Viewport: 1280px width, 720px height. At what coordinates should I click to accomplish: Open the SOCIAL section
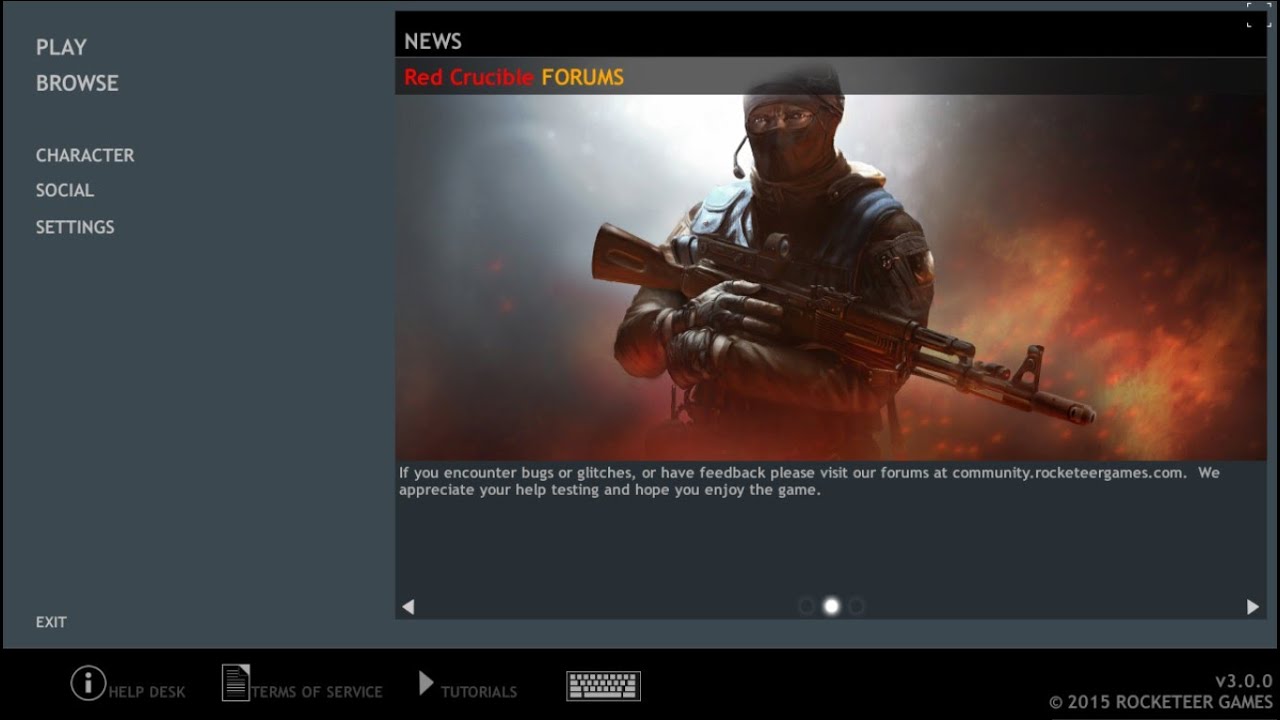tap(65, 190)
